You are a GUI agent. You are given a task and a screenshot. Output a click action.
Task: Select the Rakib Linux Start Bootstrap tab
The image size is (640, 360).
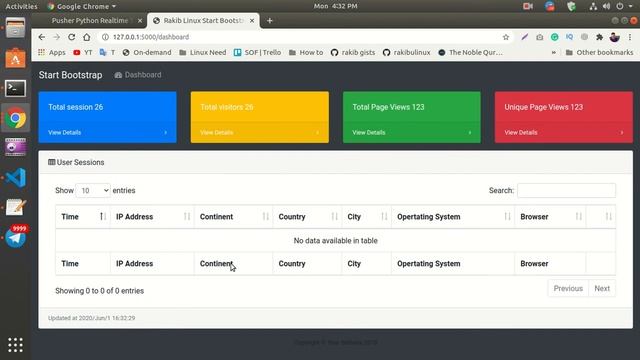click(203, 20)
